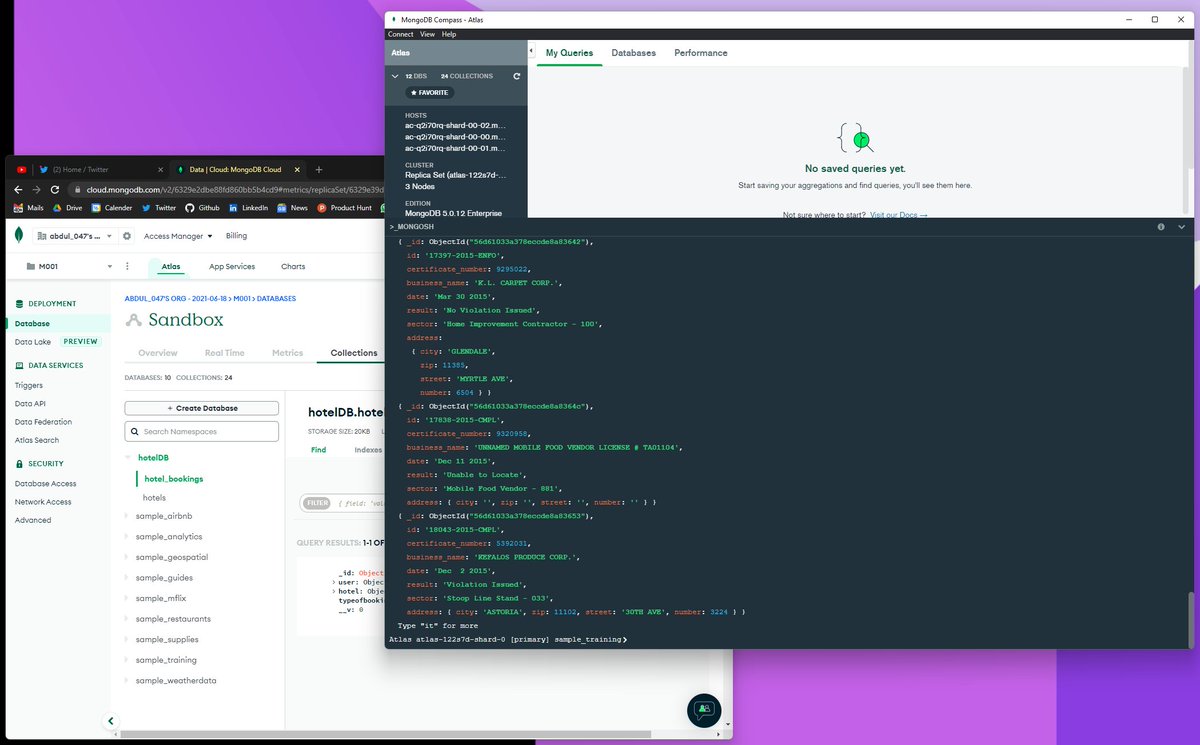
Task: Click the mongosh prompt input line
Action: pyautogui.click(x=787, y=639)
